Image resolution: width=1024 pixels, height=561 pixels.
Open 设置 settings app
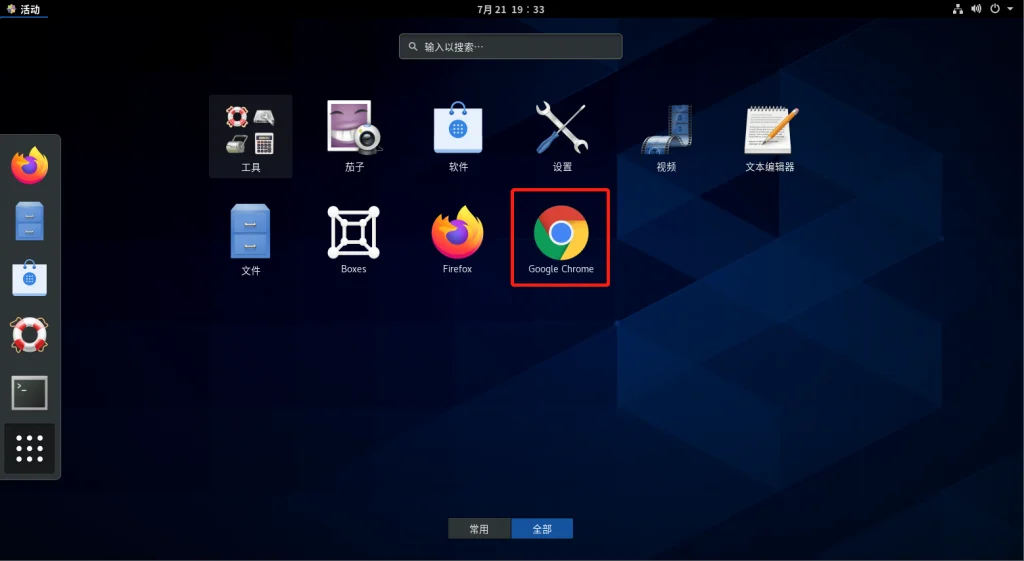pos(562,136)
